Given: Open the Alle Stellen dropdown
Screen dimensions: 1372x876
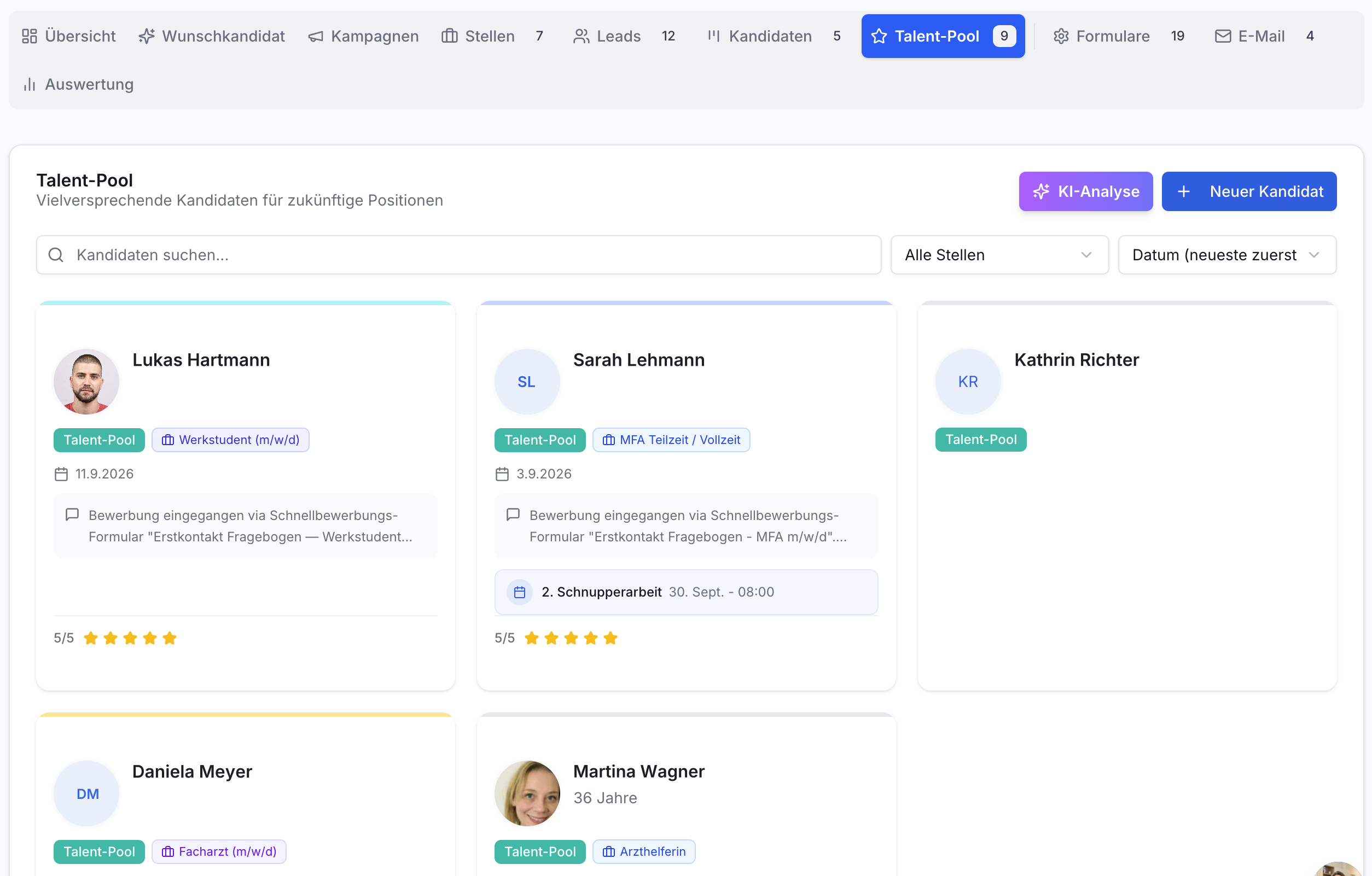Looking at the screenshot, I should click(999, 255).
